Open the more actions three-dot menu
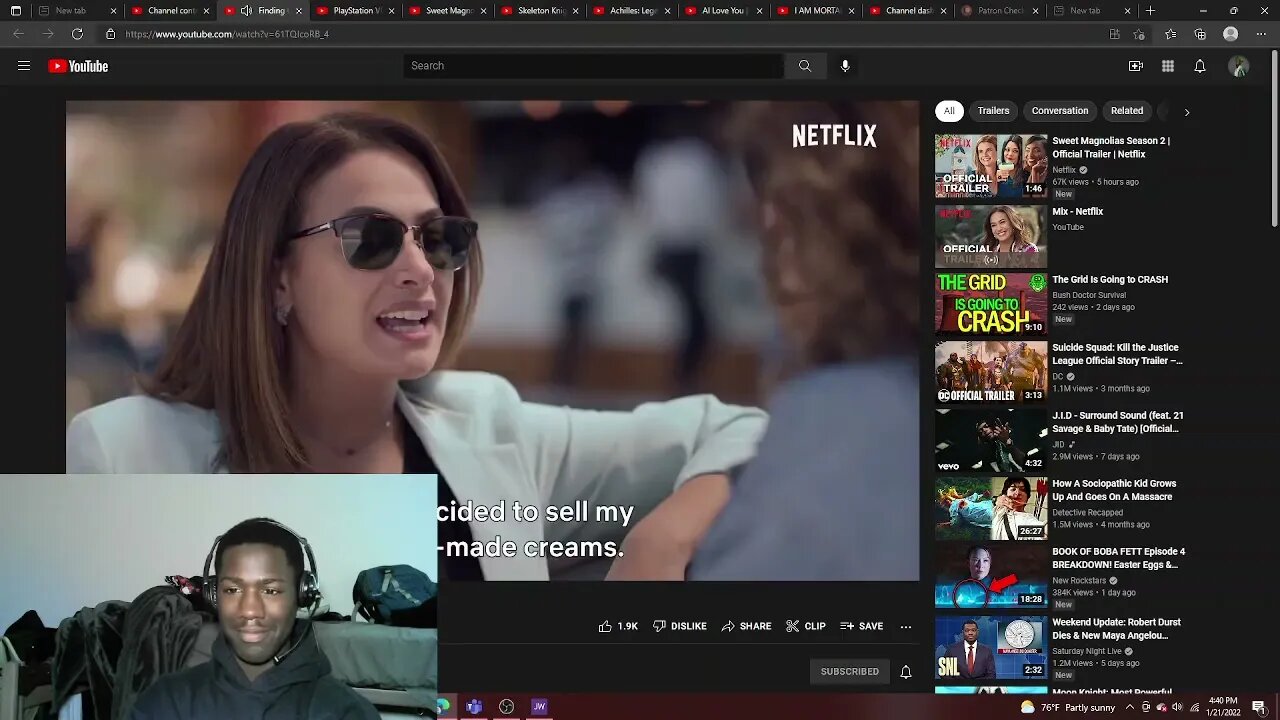Viewport: 1280px width, 720px height. (905, 626)
